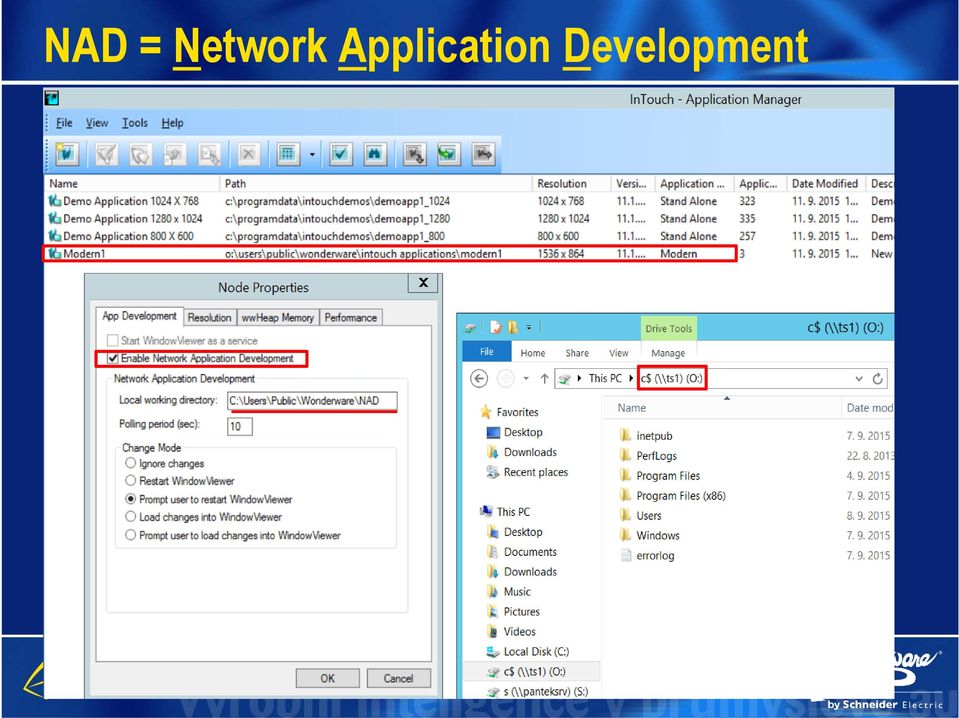The image size is (959, 718).
Task: Click the list view grid toolbar icon
Action: (x=287, y=154)
